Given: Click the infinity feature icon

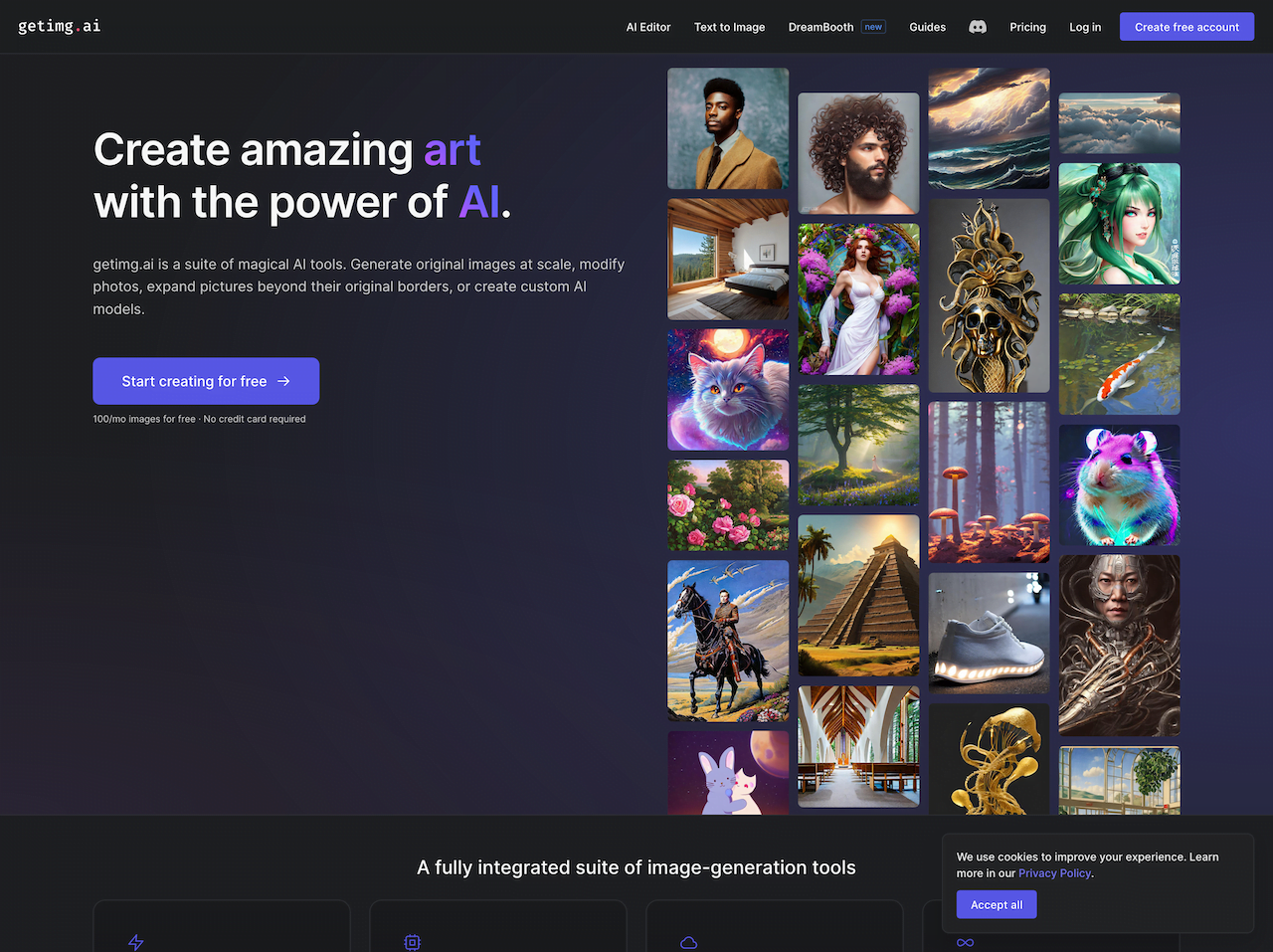Looking at the screenshot, I should pyautogui.click(x=965, y=942).
